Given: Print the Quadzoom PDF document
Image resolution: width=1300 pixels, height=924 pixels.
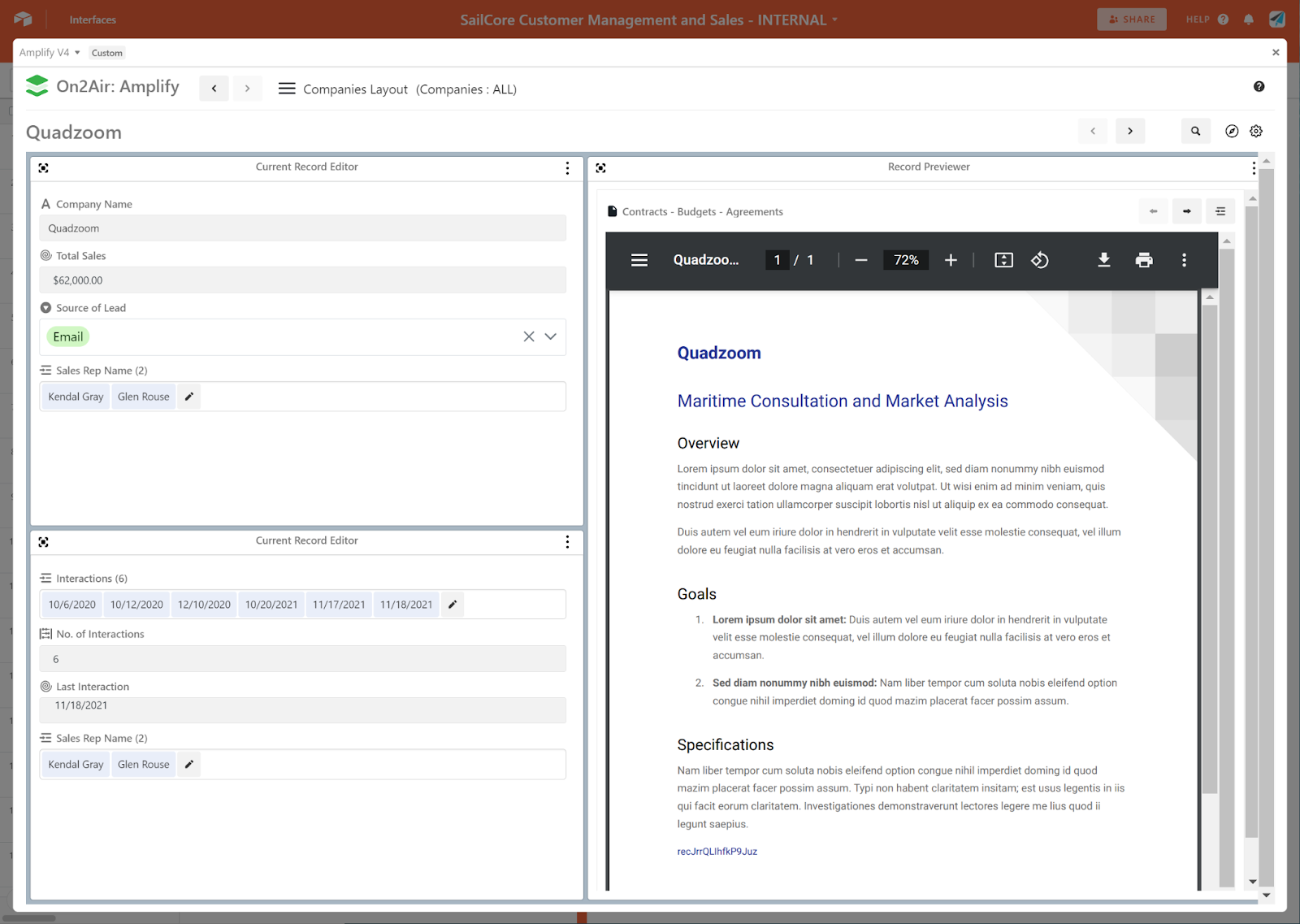Looking at the screenshot, I should [x=1144, y=260].
